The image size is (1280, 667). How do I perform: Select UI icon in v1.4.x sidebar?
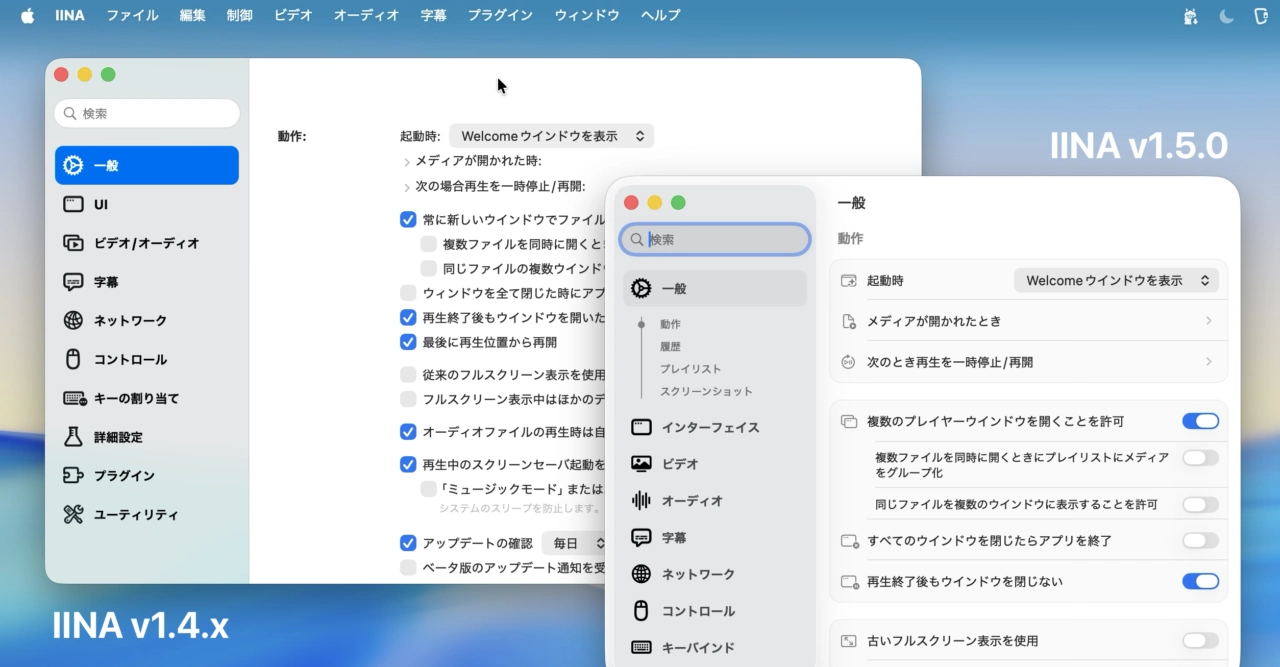click(73, 204)
